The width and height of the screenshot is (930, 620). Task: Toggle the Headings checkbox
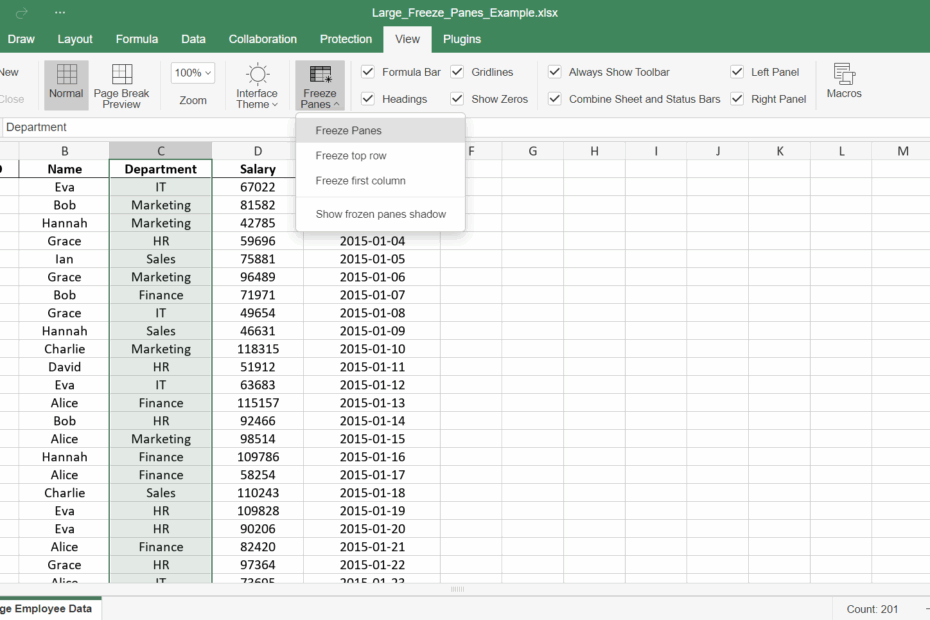point(368,98)
